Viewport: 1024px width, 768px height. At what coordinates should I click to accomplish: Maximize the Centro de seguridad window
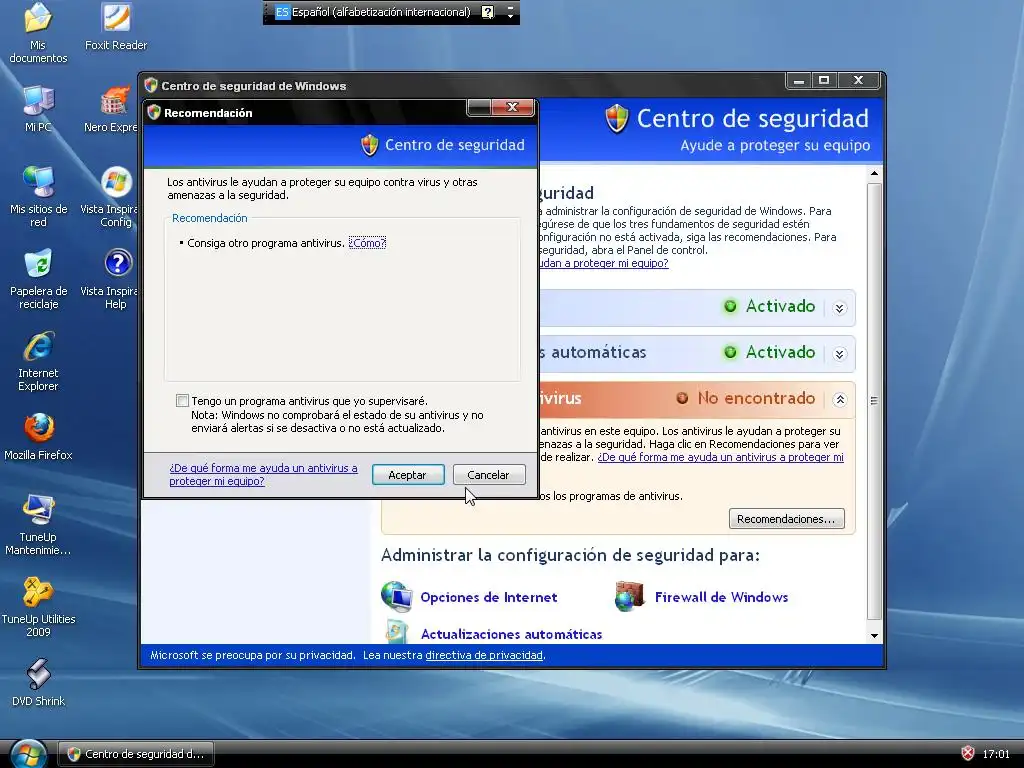pos(824,80)
